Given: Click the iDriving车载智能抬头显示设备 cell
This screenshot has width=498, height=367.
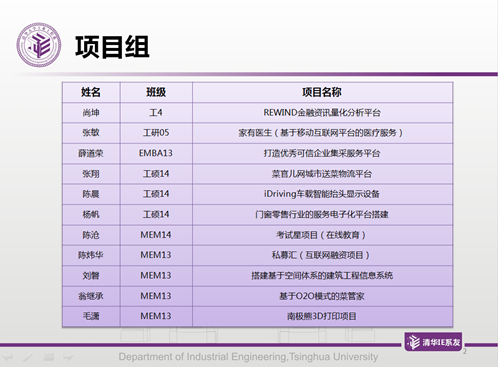Looking at the screenshot, I should (322, 194).
